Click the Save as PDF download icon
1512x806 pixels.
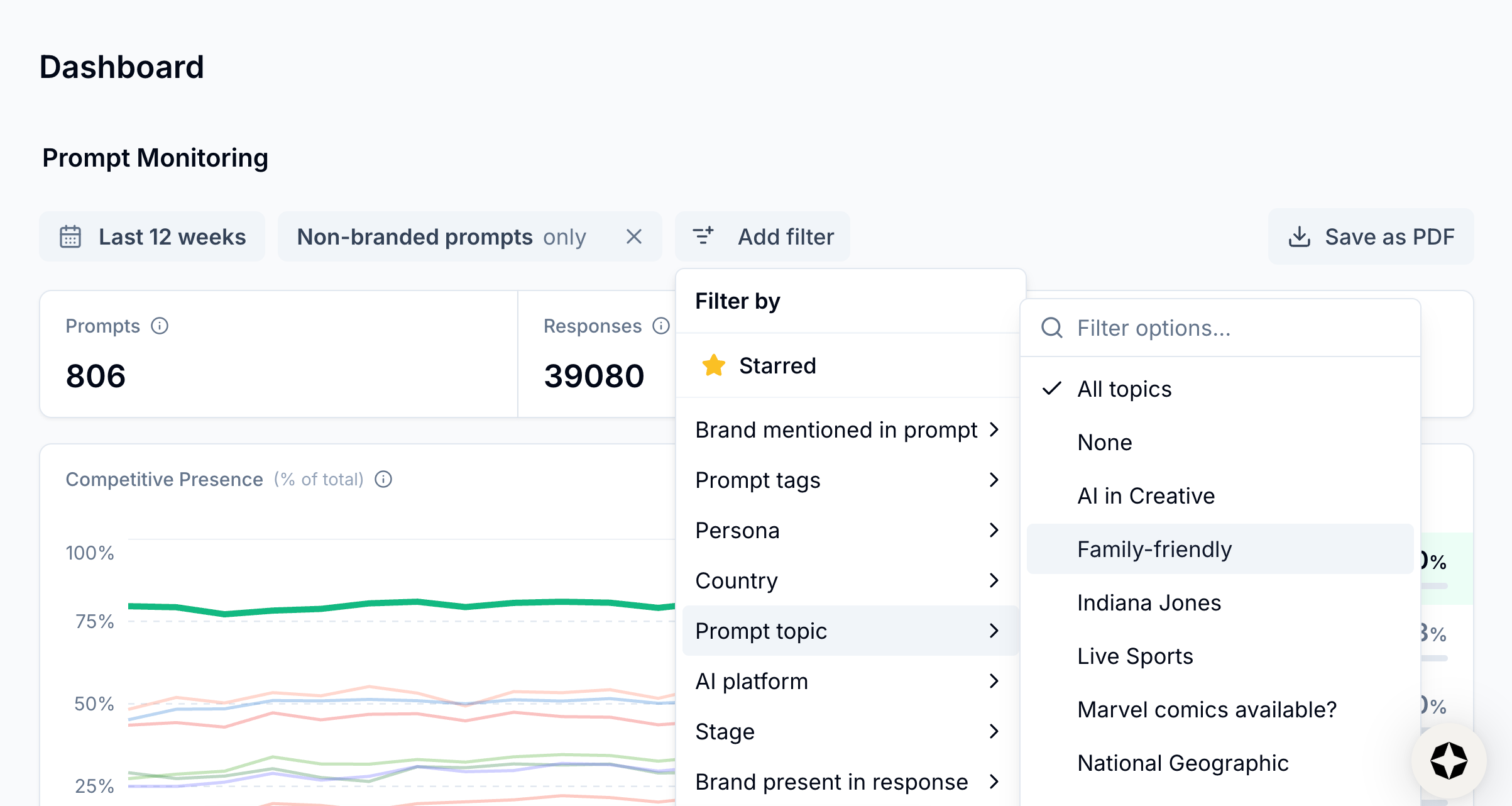[1299, 237]
